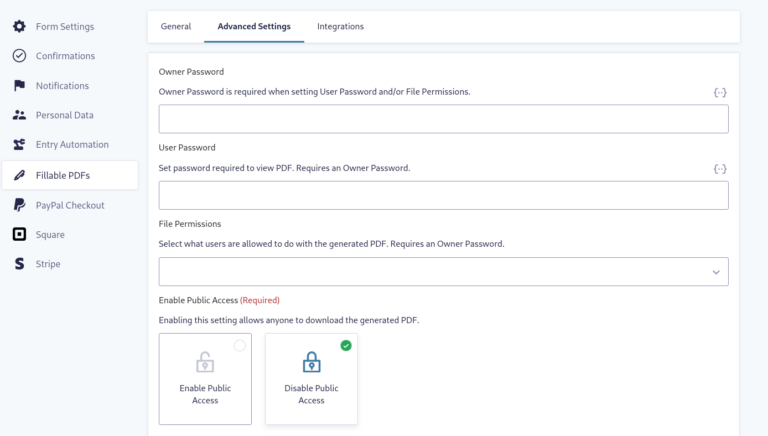Click the Confirmations checkmark icon
Screen dimensions: 768x436
point(19,56)
